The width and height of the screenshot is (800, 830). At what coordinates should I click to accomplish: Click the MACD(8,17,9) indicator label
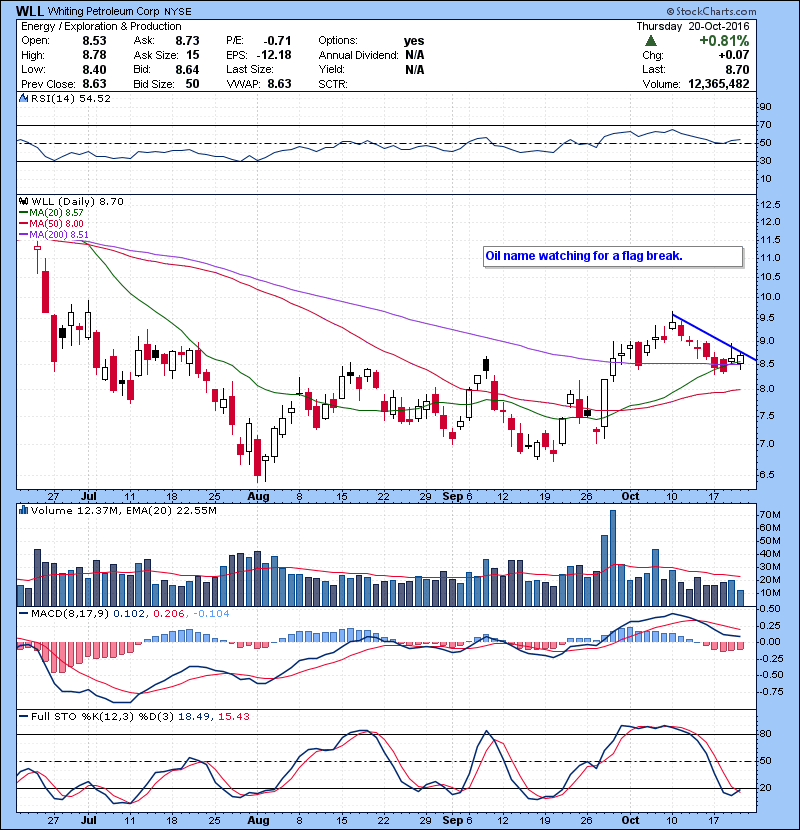click(x=70, y=614)
